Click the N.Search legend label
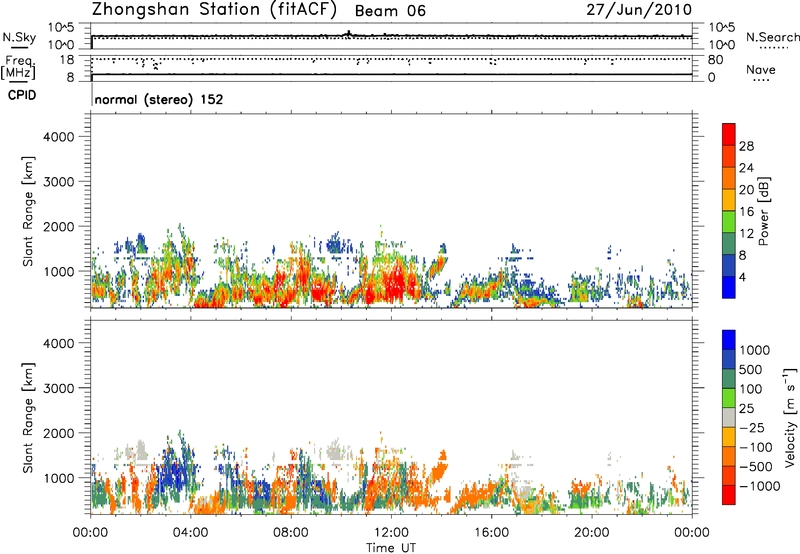The width and height of the screenshot is (800, 554). click(x=772, y=37)
